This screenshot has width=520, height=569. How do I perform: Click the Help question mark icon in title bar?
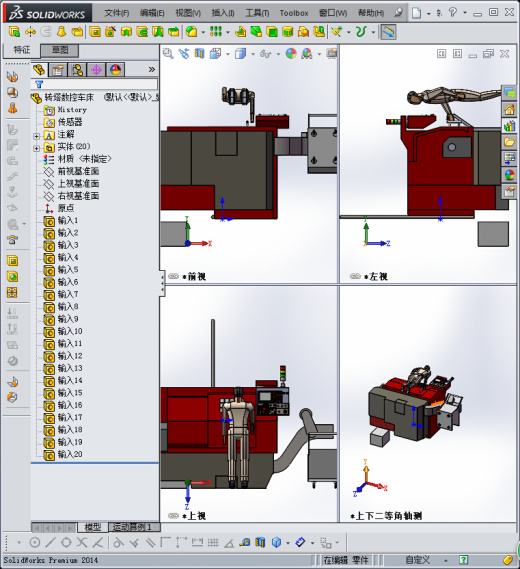pos(453,13)
